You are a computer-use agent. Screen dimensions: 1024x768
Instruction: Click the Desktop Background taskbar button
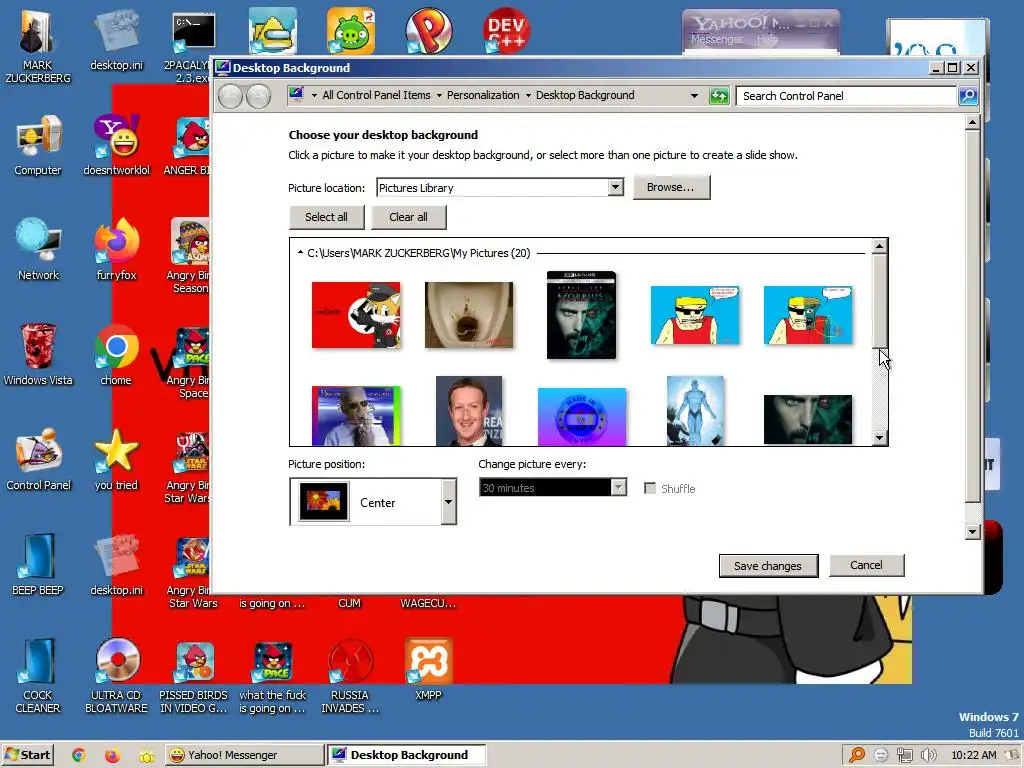406,755
